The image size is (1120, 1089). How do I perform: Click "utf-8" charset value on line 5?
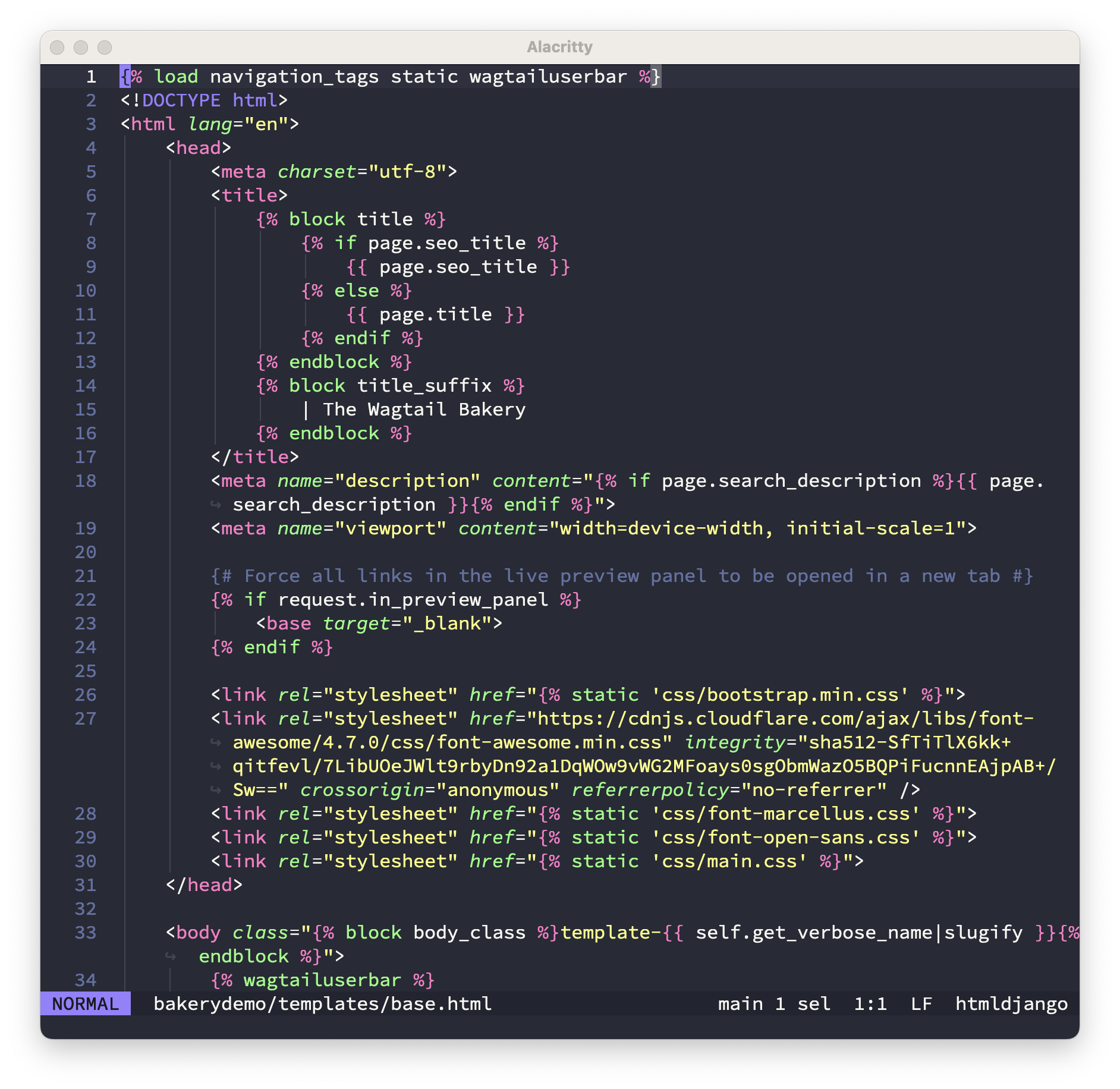pyautogui.click(x=407, y=172)
